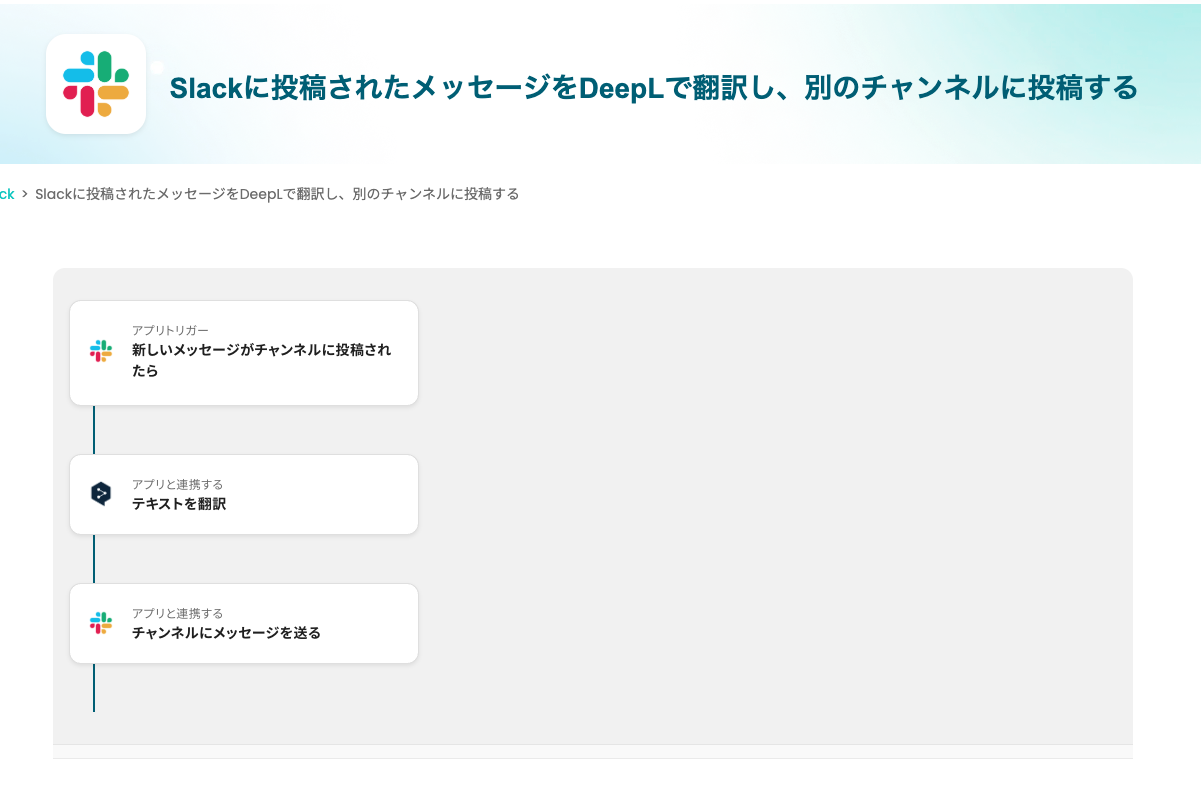
Task: Click the page title heading about DeepL translation
Action: [654, 88]
